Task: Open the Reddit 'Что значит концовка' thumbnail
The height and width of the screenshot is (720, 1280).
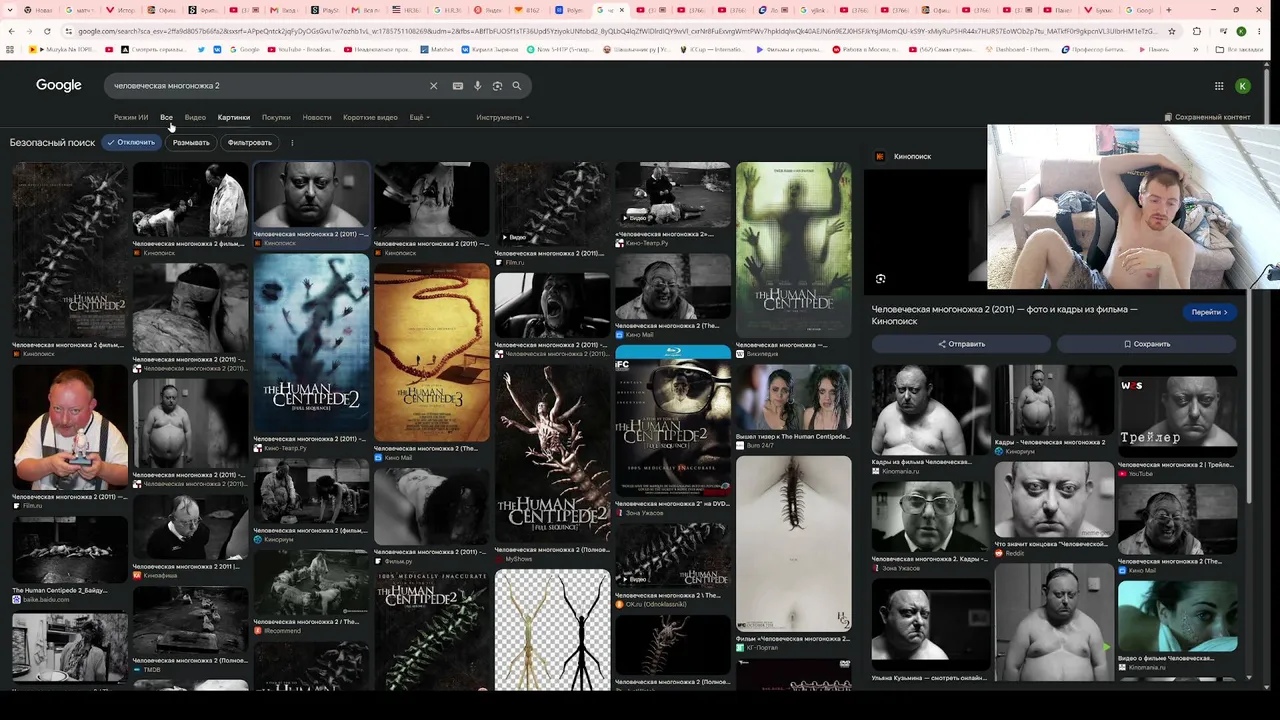Action: [x=1054, y=499]
